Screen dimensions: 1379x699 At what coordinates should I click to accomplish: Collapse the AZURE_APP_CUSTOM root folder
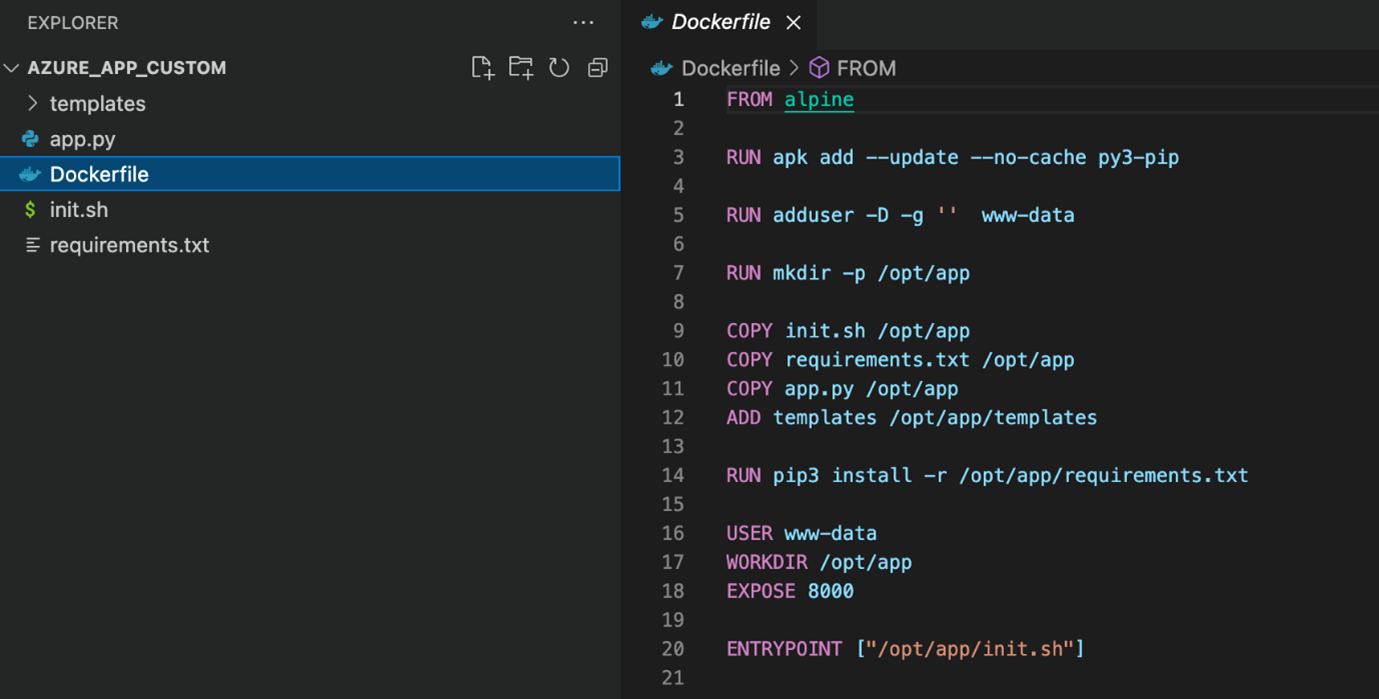coord(12,68)
